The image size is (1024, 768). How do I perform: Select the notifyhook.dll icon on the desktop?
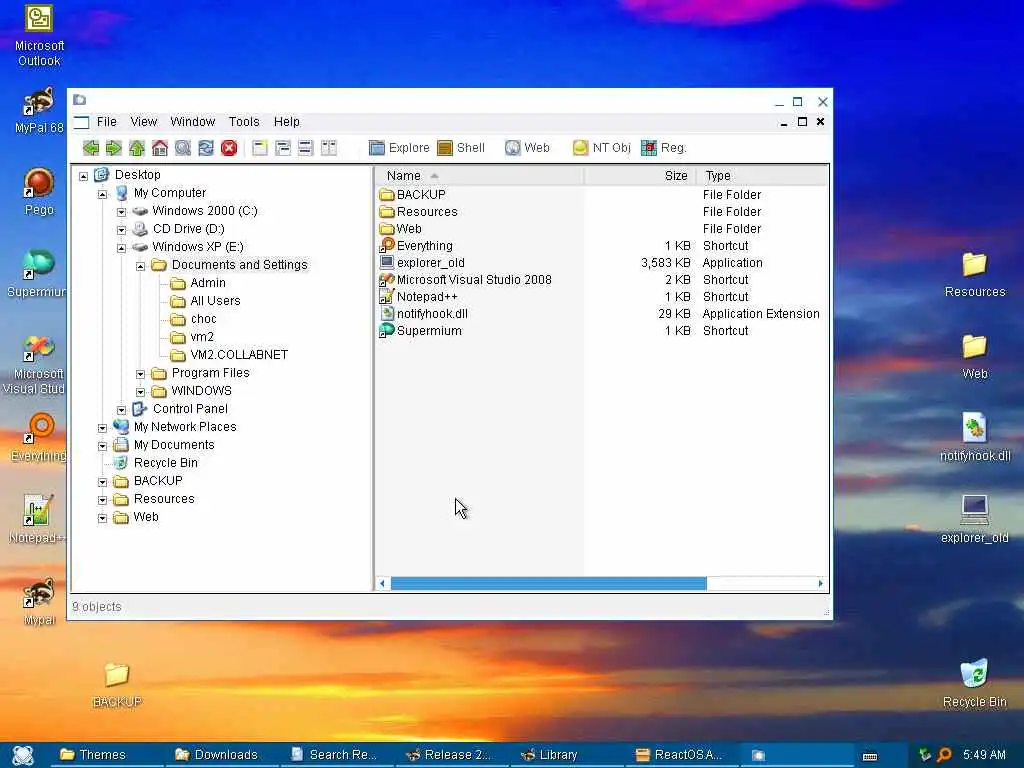(x=975, y=438)
